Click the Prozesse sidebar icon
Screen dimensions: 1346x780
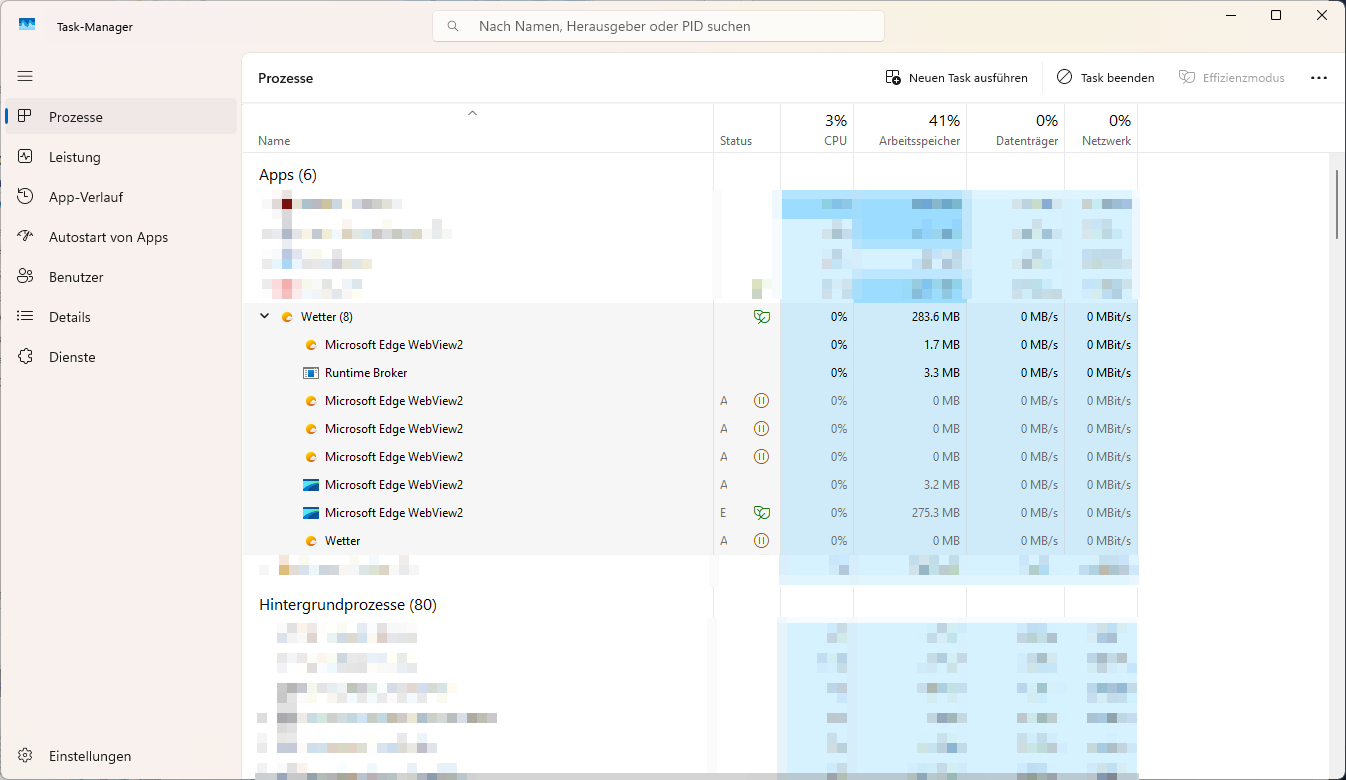click(25, 117)
